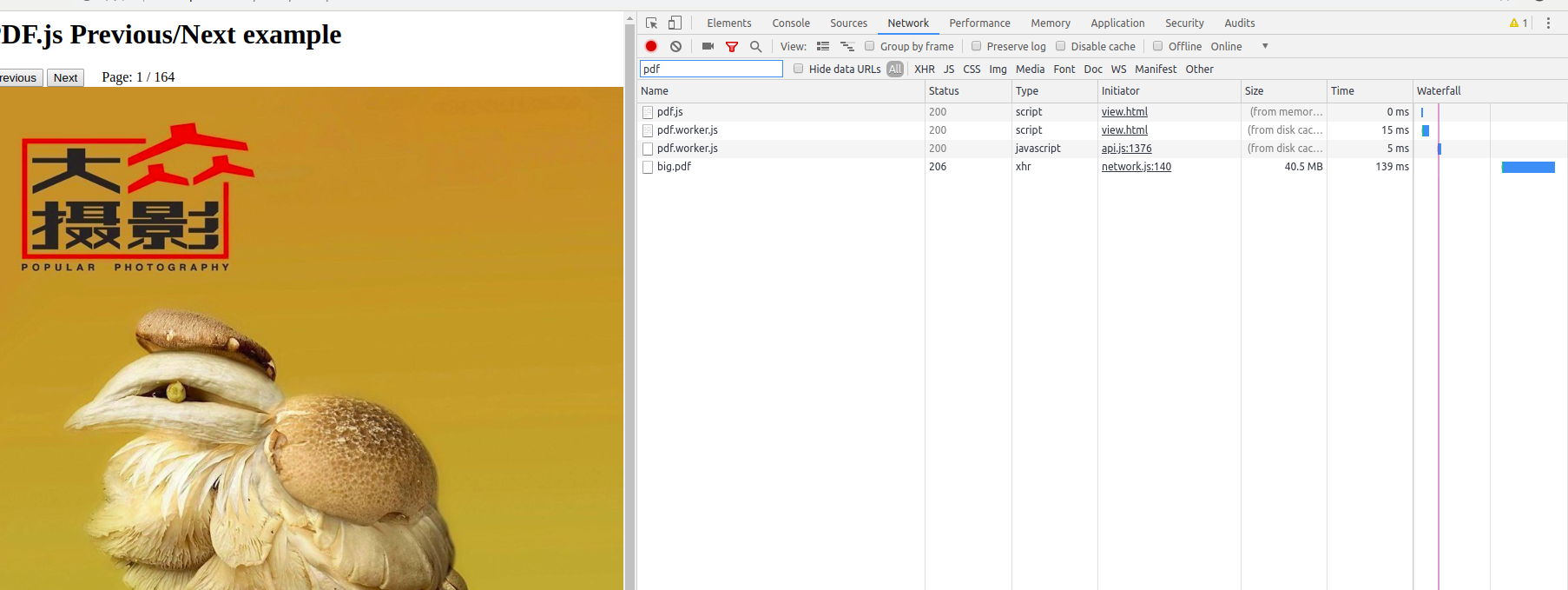Filter requests by Other
The width and height of the screenshot is (1568, 590).
tap(1199, 69)
